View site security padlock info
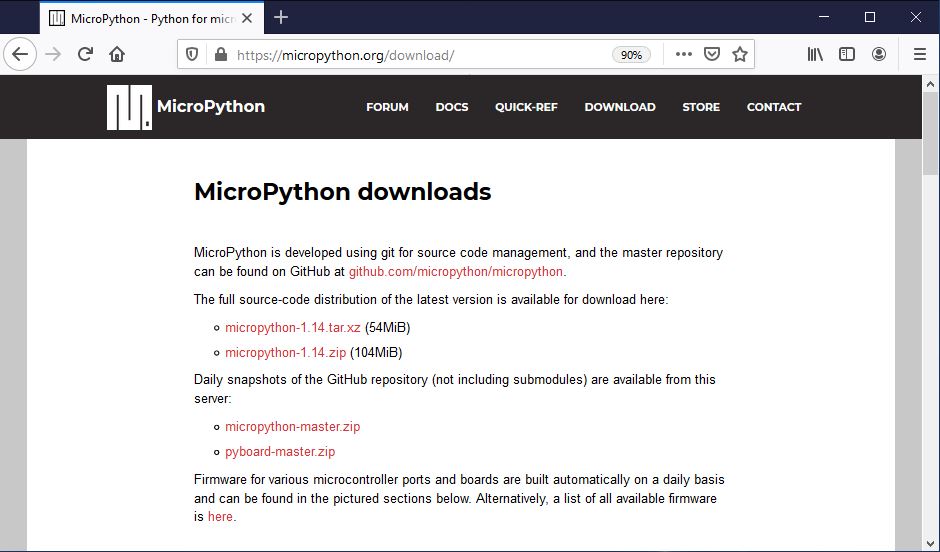940x552 pixels. [x=221, y=55]
